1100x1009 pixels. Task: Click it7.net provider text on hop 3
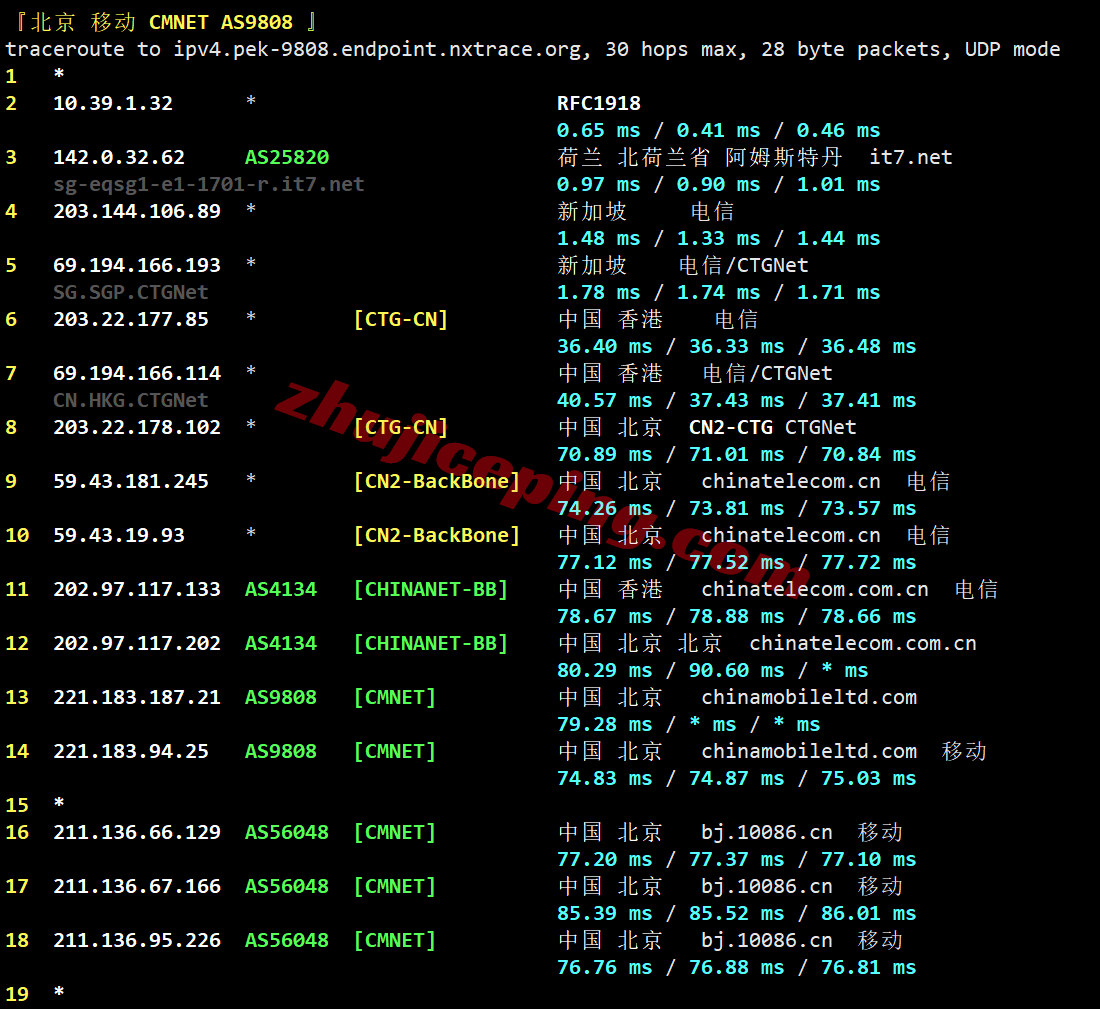(x=911, y=157)
